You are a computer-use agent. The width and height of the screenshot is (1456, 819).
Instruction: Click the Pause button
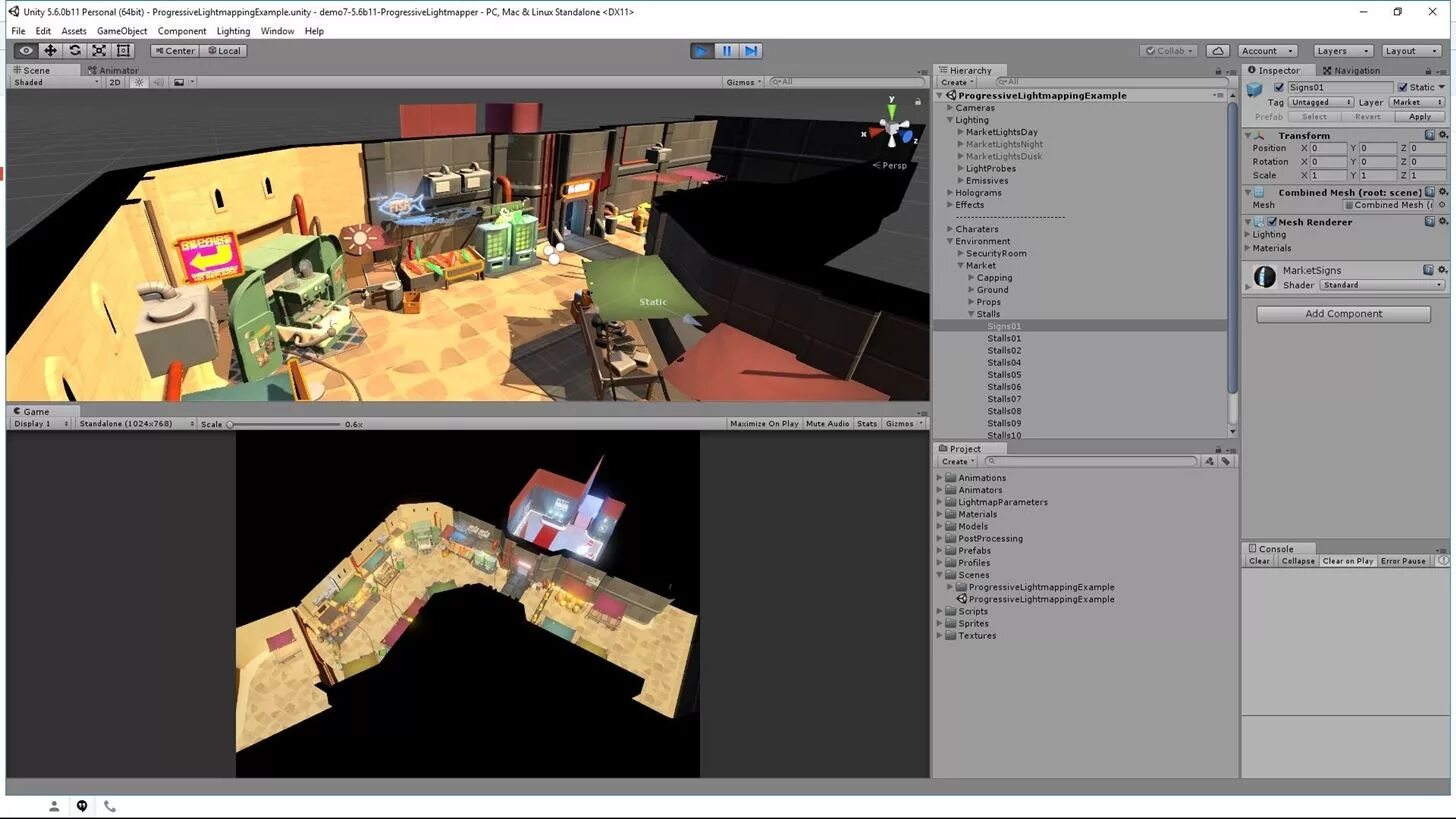coord(727,50)
